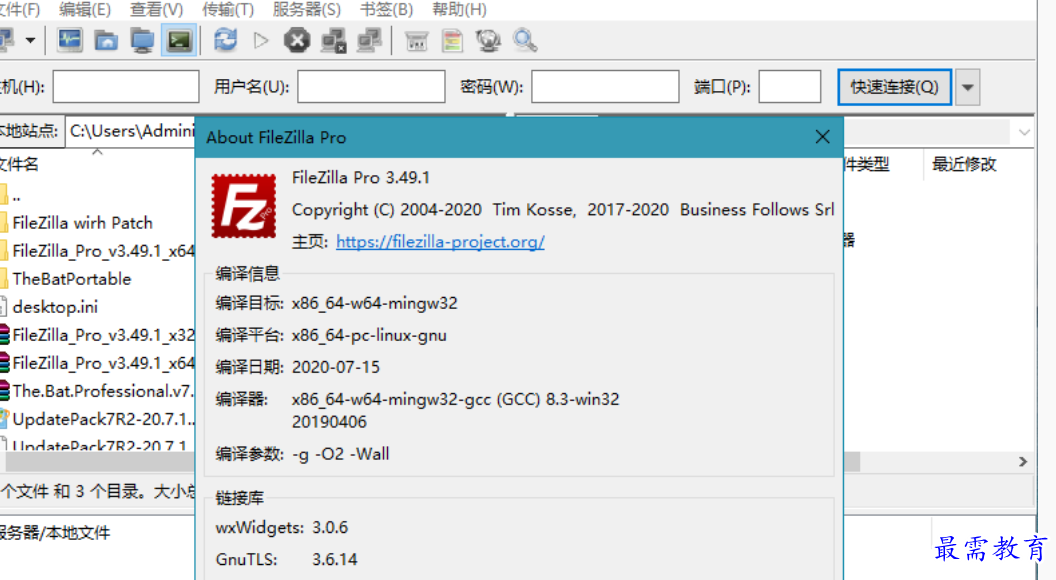
Task: Open the 书签(B) menu
Action: click(386, 9)
